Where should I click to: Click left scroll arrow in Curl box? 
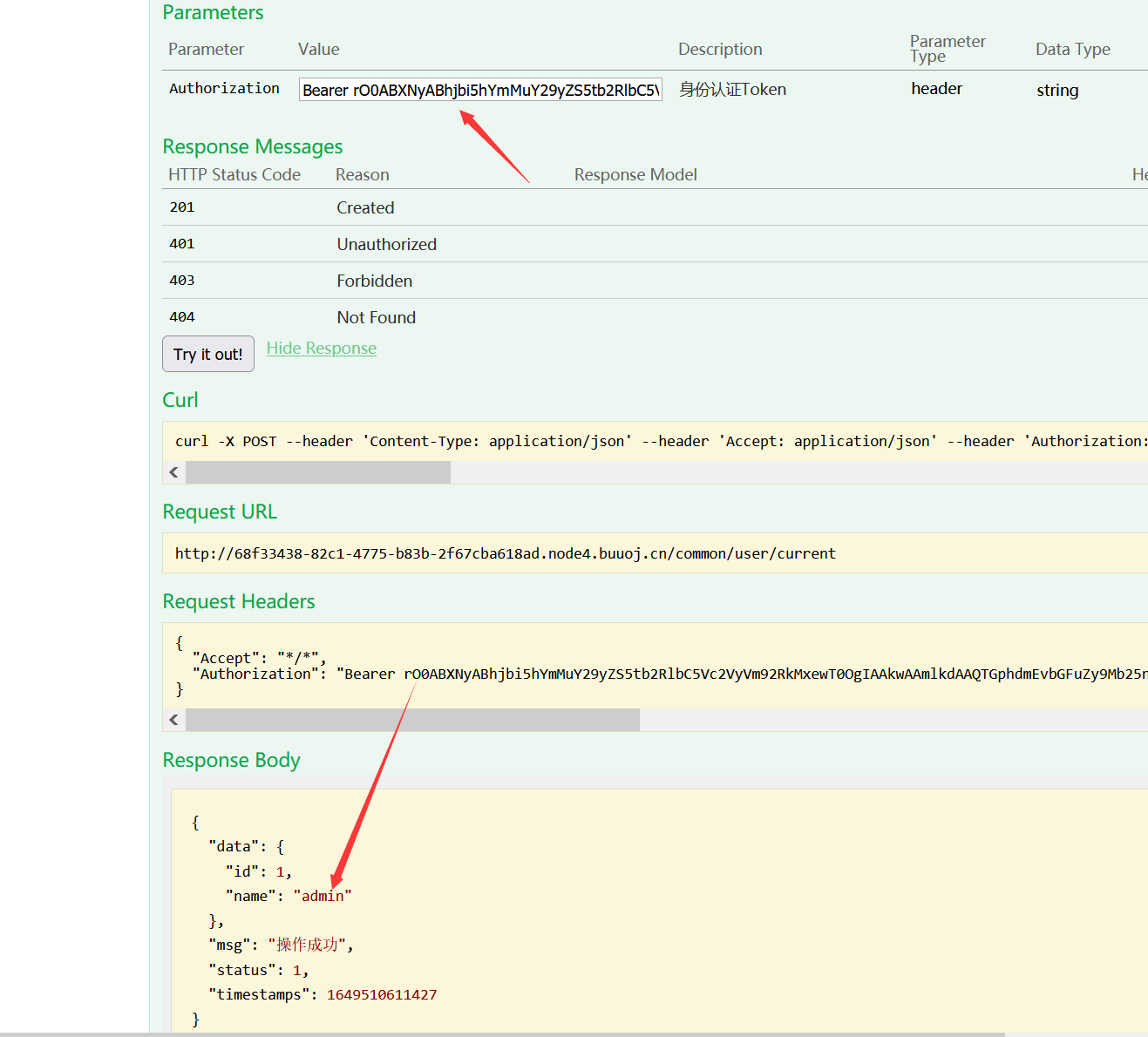(x=174, y=472)
